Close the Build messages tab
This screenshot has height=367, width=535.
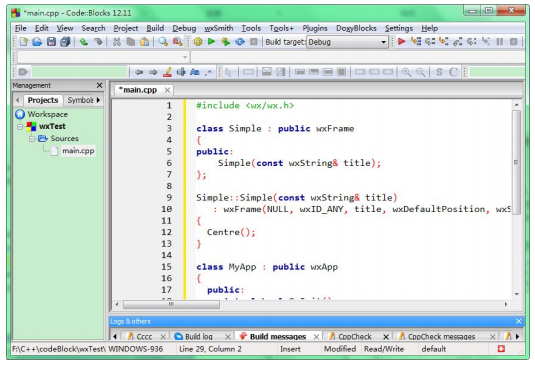coord(316,337)
